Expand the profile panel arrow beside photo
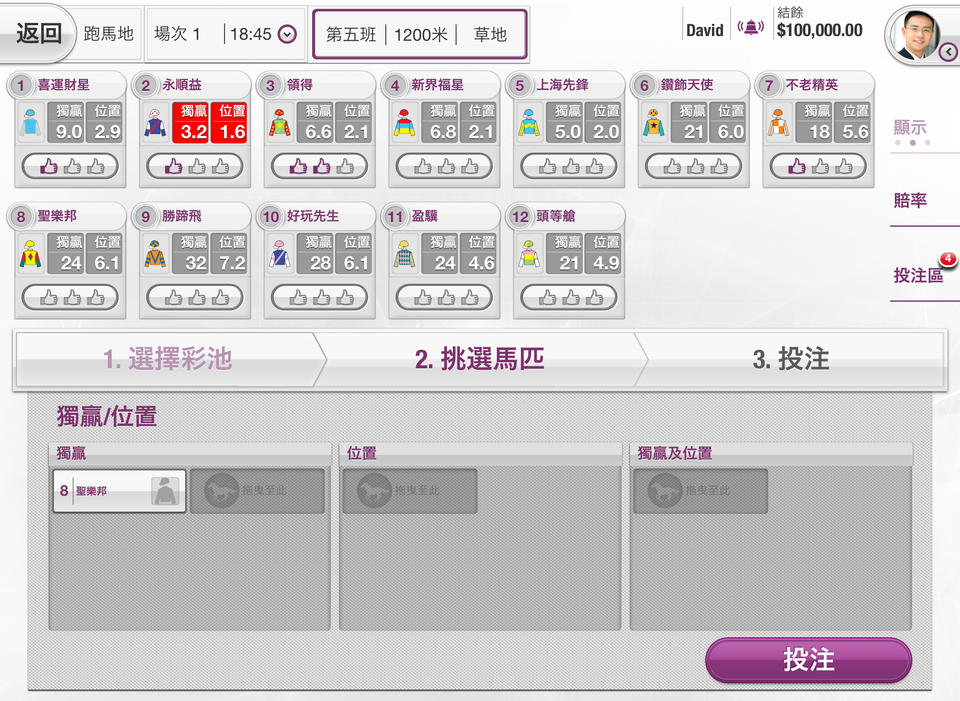The width and height of the screenshot is (960, 701). pyautogui.click(x=950, y=52)
